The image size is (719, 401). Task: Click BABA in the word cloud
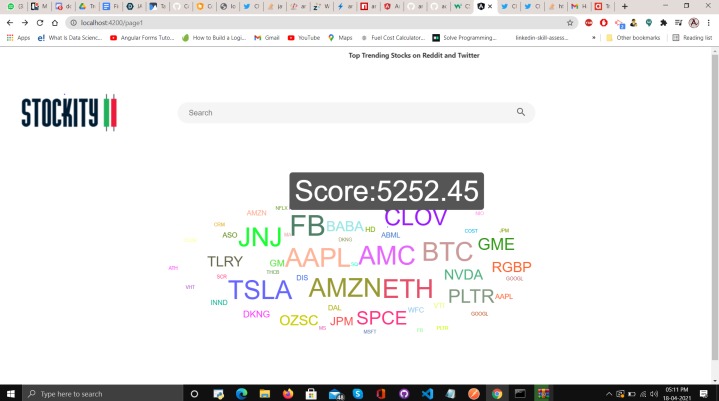coord(345,226)
